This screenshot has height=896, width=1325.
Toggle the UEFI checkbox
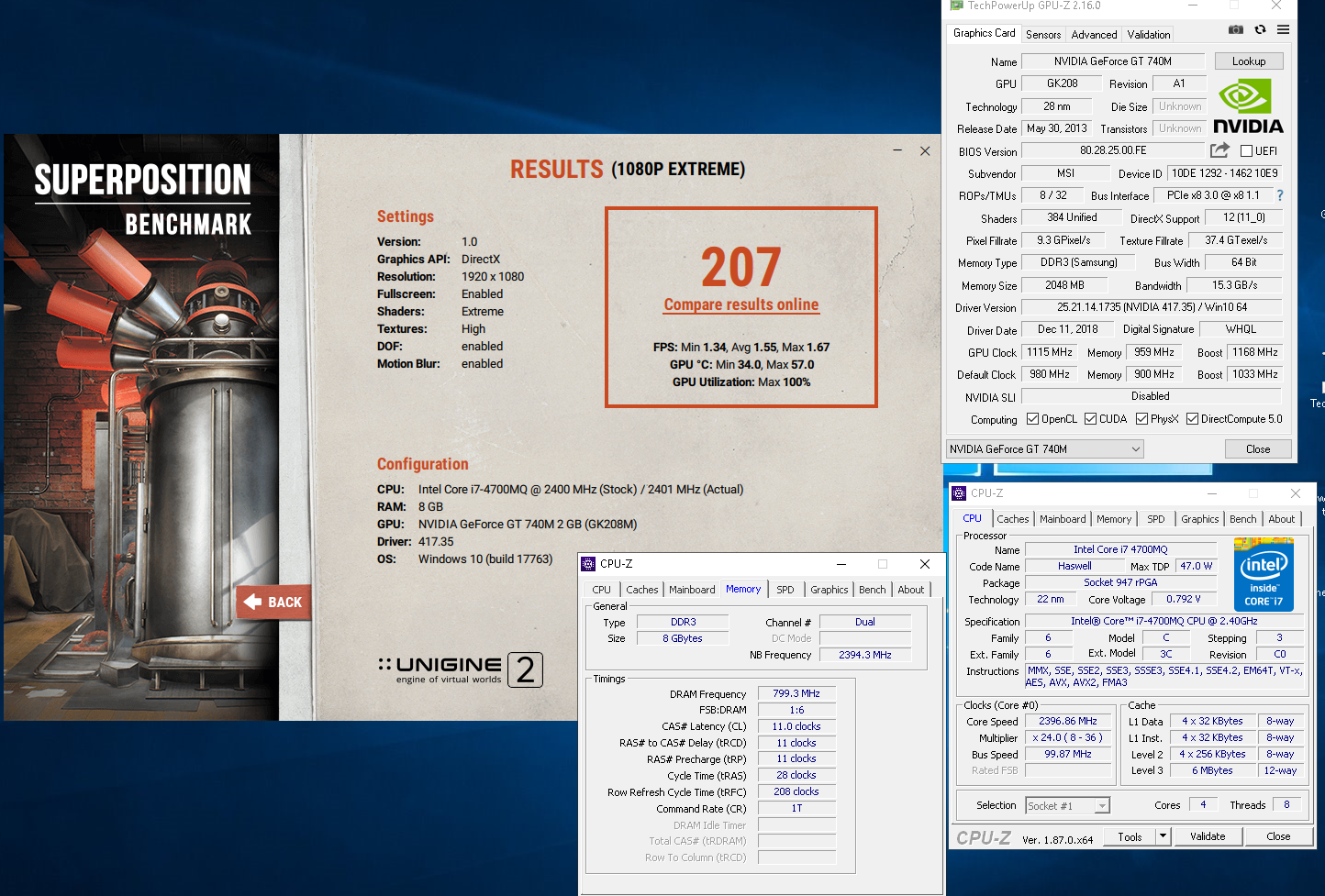(1246, 151)
